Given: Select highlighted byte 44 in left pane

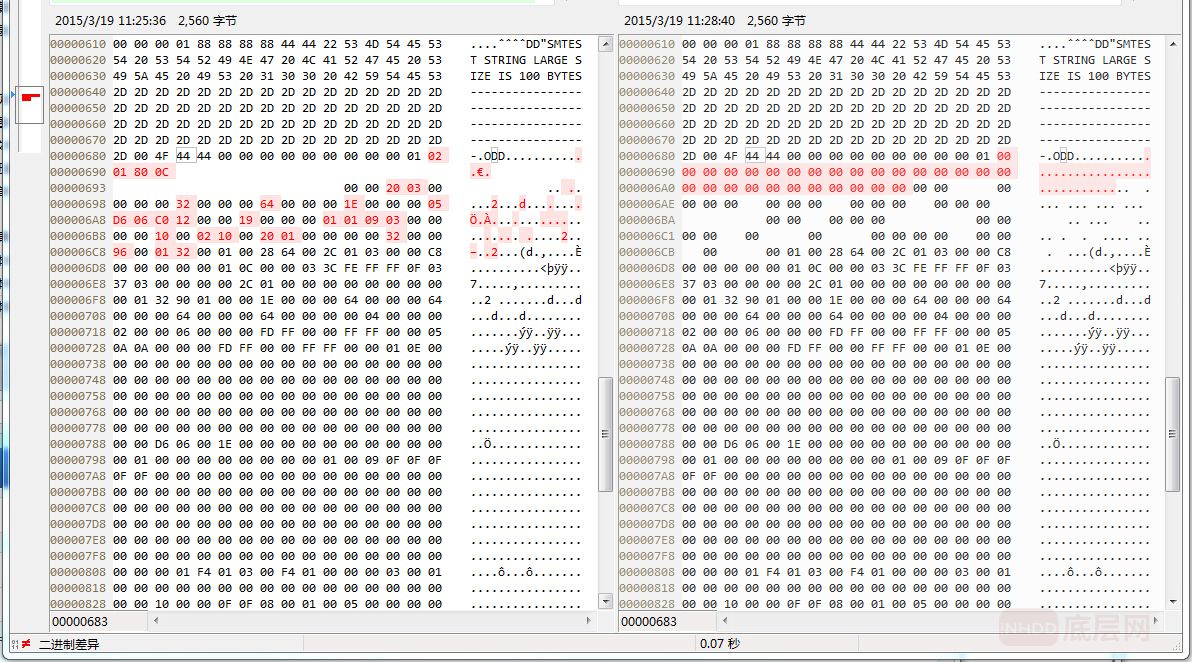Looking at the screenshot, I should (183, 156).
